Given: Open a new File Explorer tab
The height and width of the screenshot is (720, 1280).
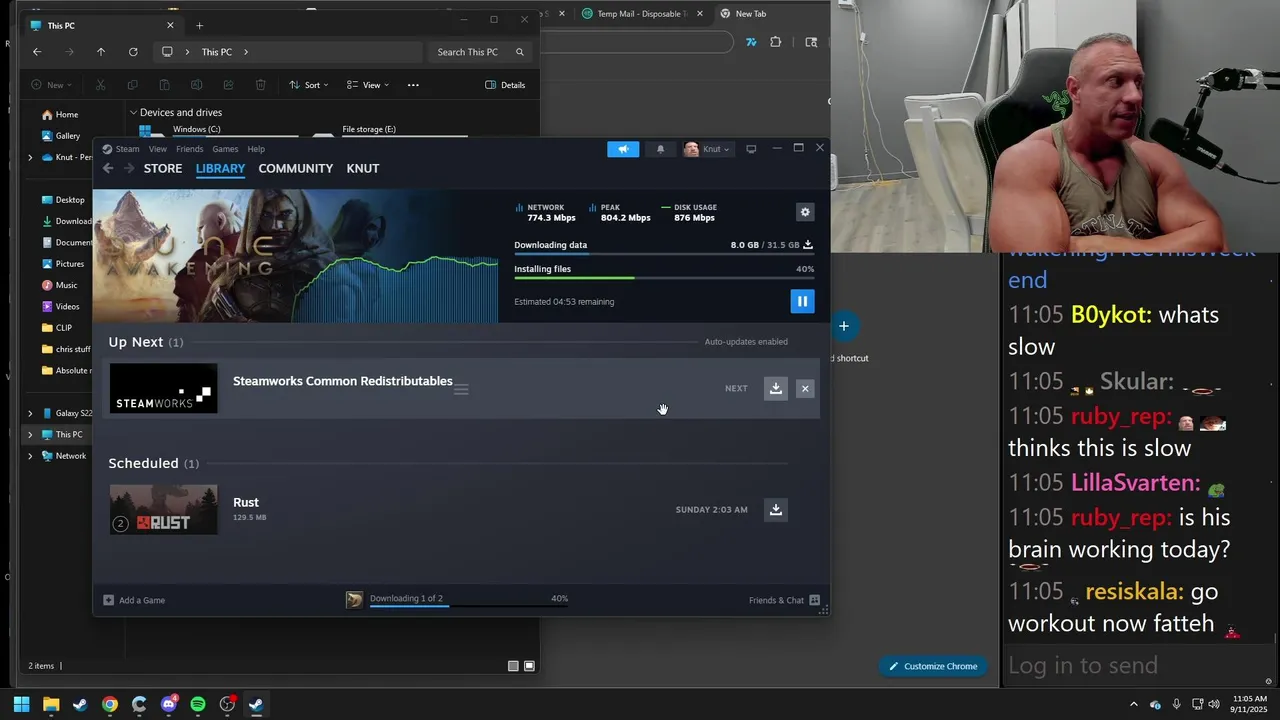Looking at the screenshot, I should (199, 25).
